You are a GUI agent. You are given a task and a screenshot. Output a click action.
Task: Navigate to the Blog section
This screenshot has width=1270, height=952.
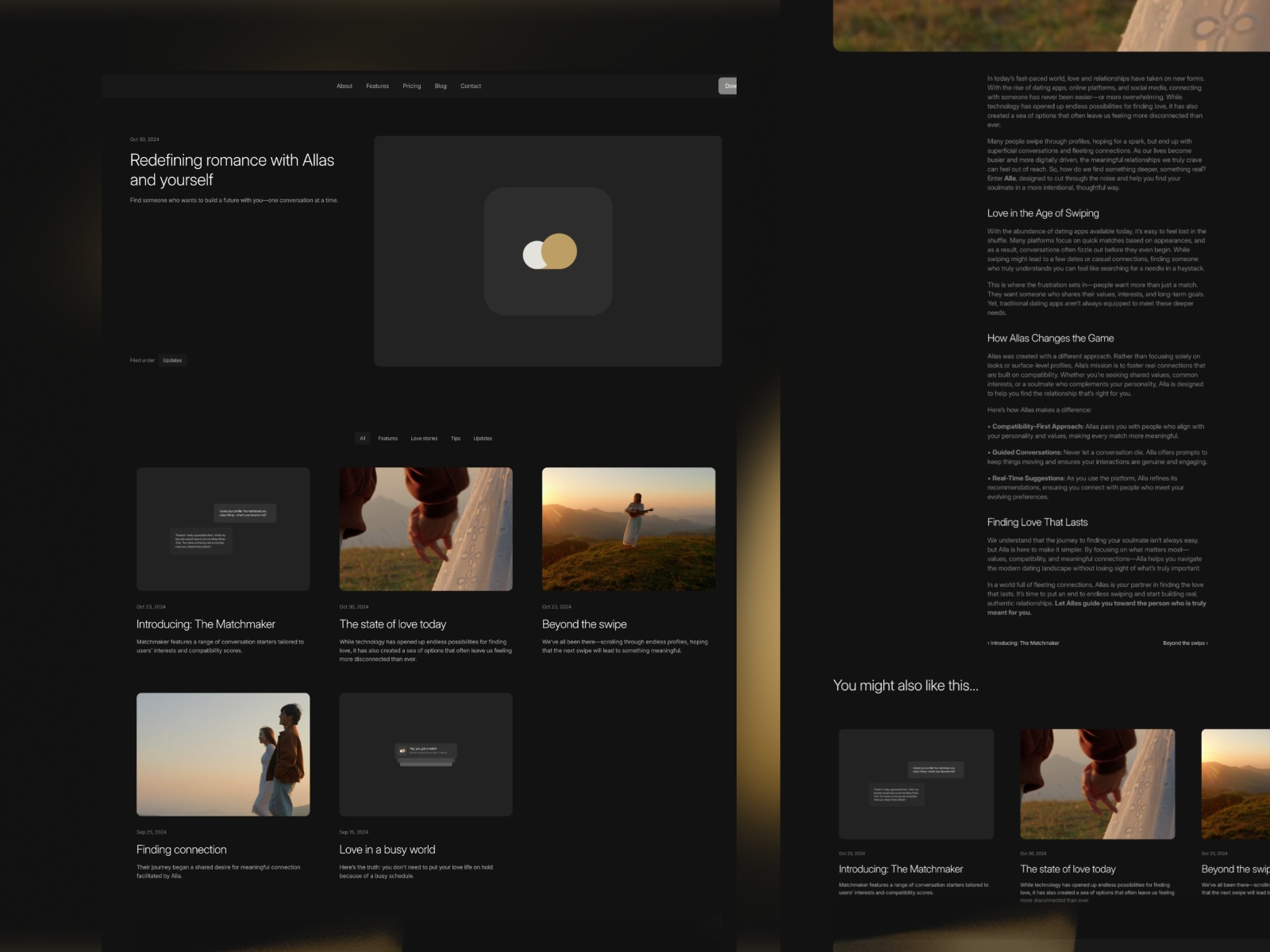(441, 85)
